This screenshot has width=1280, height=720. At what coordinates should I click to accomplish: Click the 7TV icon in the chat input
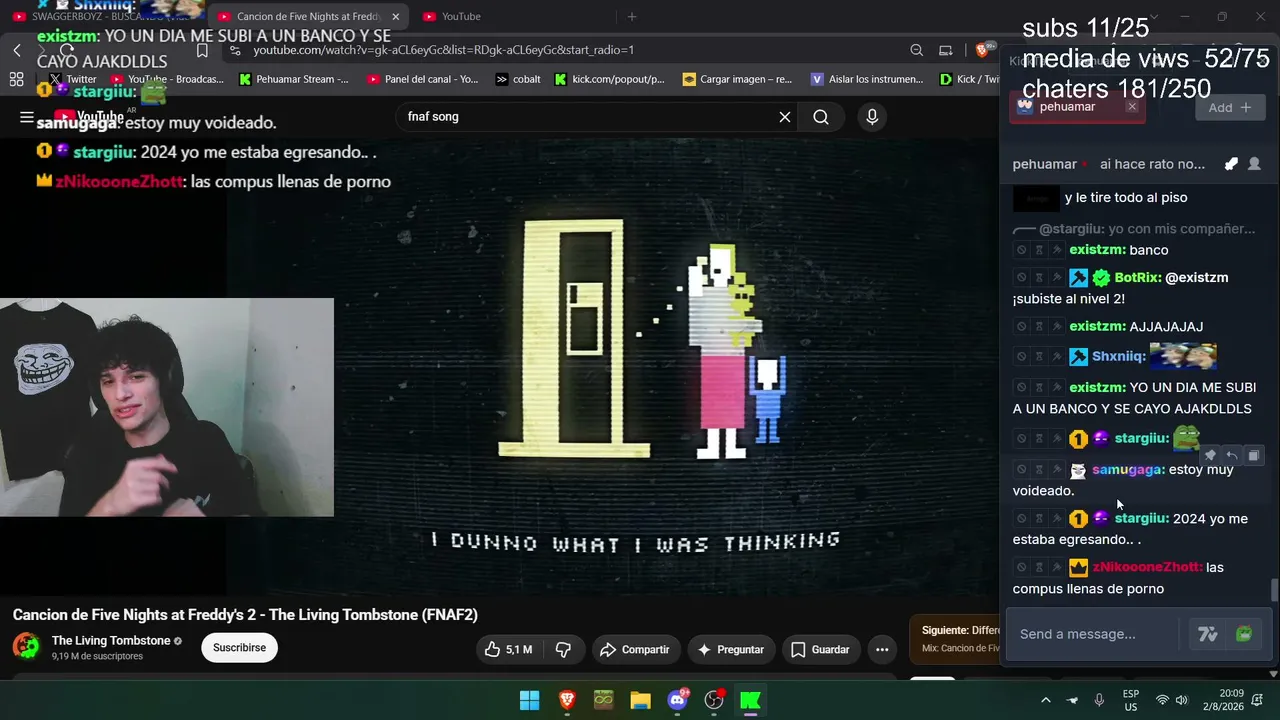pyautogui.click(x=1208, y=634)
